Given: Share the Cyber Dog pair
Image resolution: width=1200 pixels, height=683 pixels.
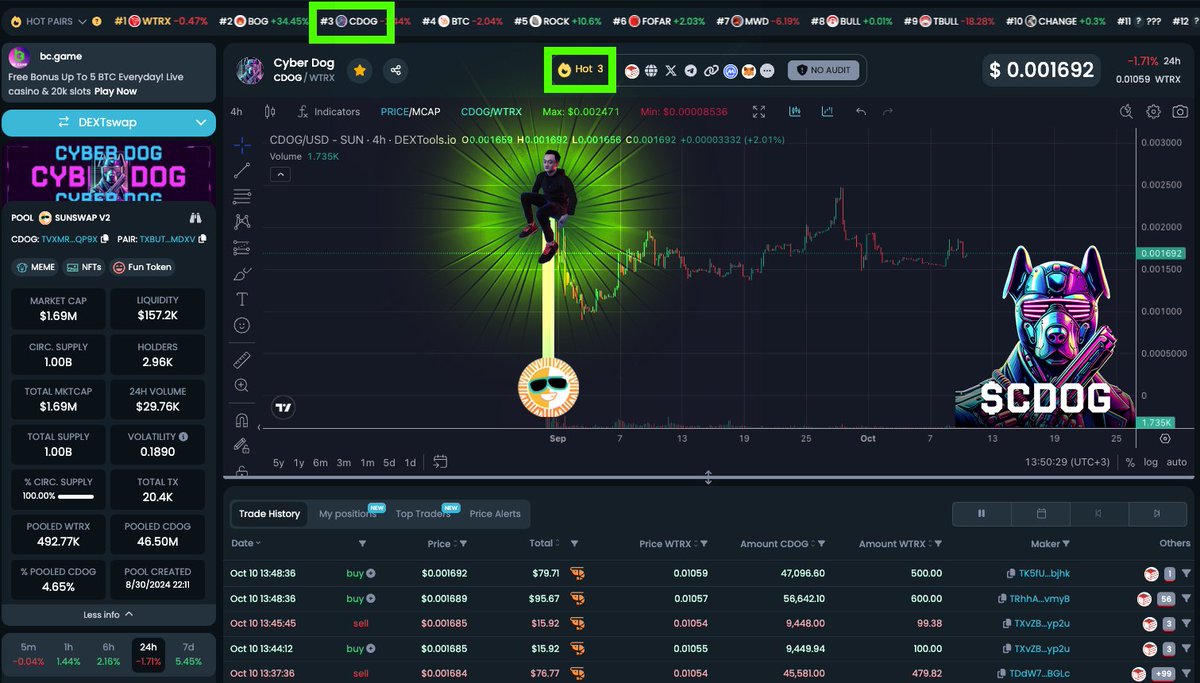Looking at the screenshot, I should [396, 70].
